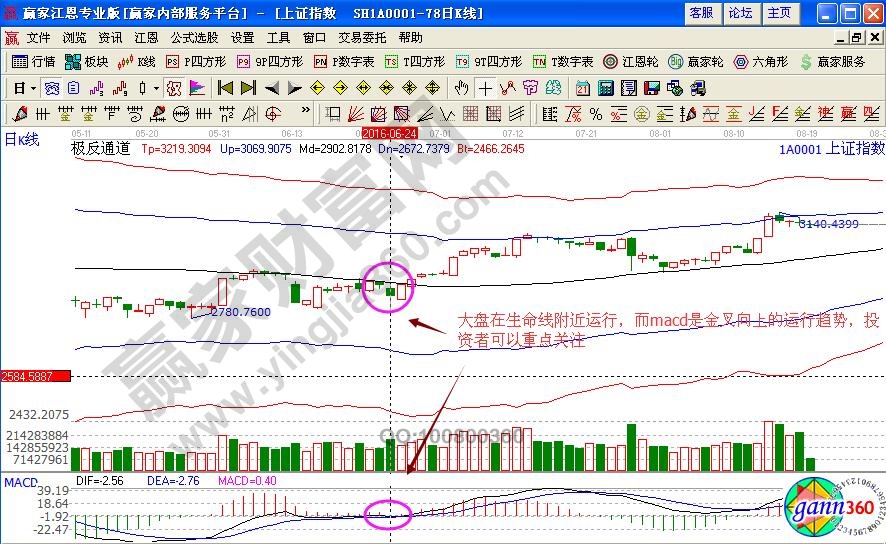Select the percent % drawing tool
This screenshot has width=886, height=544.
(x=596, y=115)
